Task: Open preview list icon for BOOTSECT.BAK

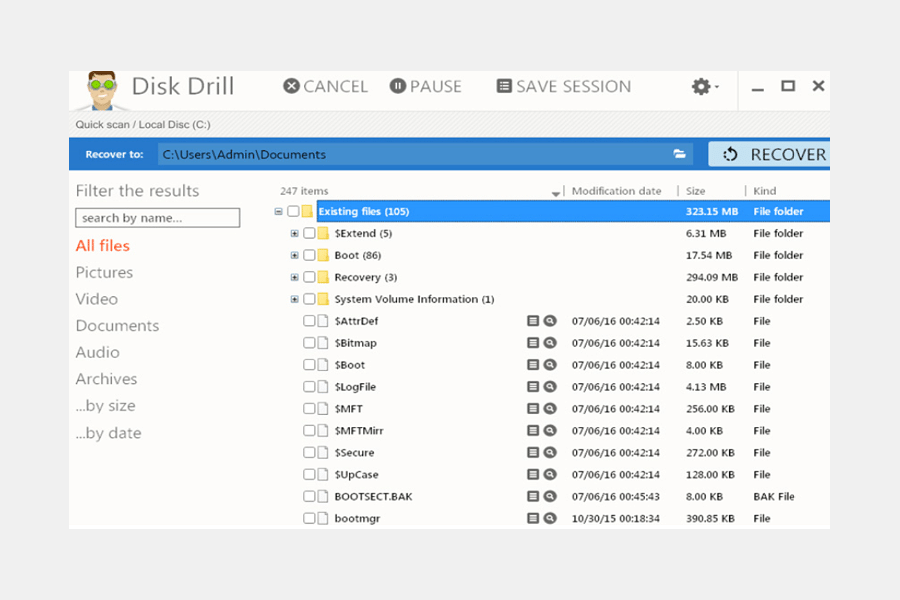Action: pos(533,496)
